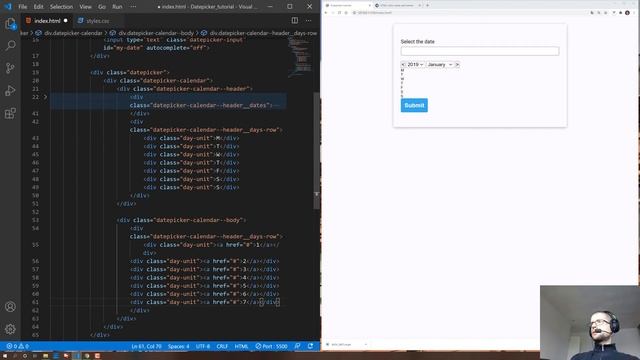Click Spaces: 4 indentation setting
640x360 pixels.
coord(179,346)
